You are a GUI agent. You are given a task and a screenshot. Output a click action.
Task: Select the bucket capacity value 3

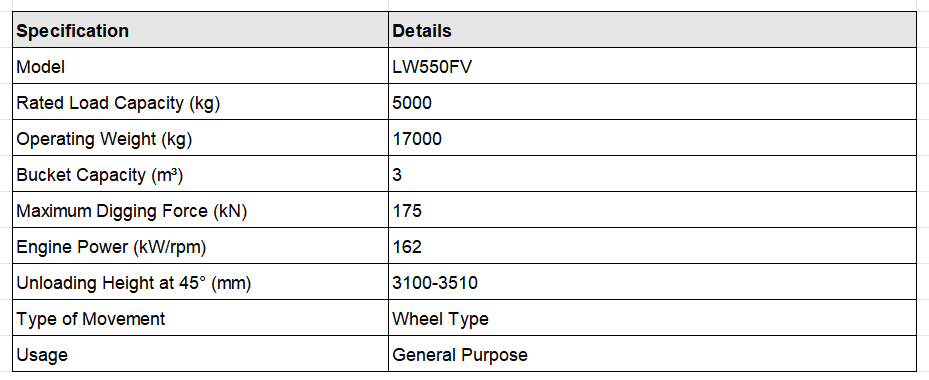coord(652,174)
